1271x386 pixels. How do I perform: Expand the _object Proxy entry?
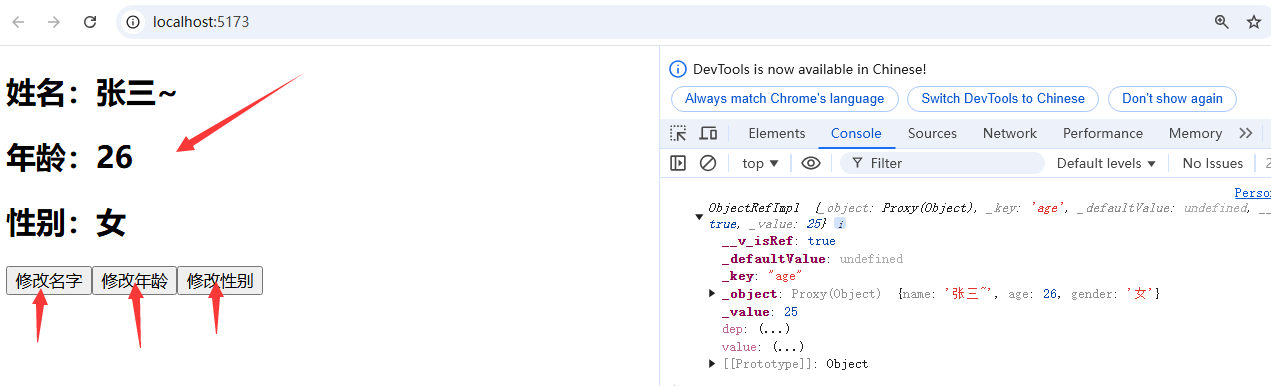point(712,293)
